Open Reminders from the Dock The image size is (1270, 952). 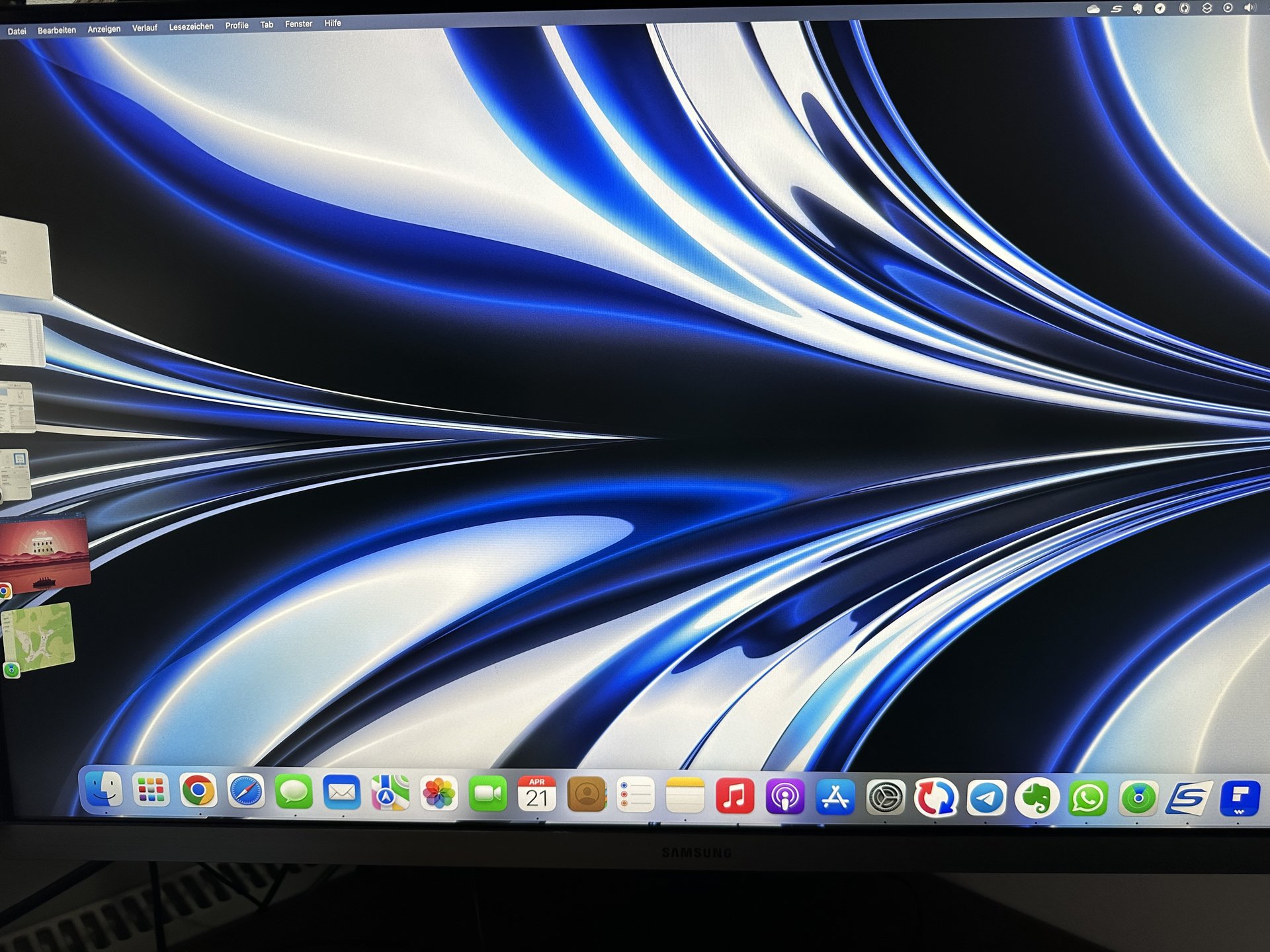636,796
